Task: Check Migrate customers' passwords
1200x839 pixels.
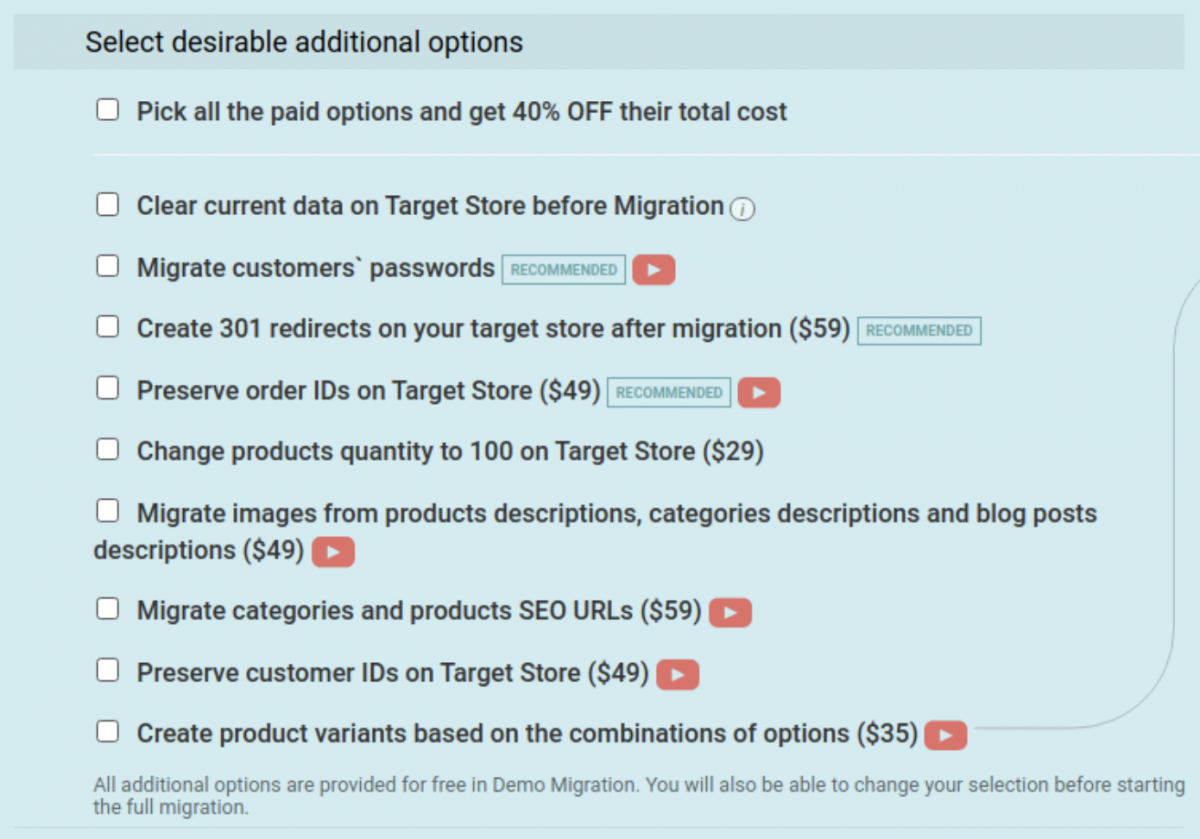Action: [x=107, y=265]
